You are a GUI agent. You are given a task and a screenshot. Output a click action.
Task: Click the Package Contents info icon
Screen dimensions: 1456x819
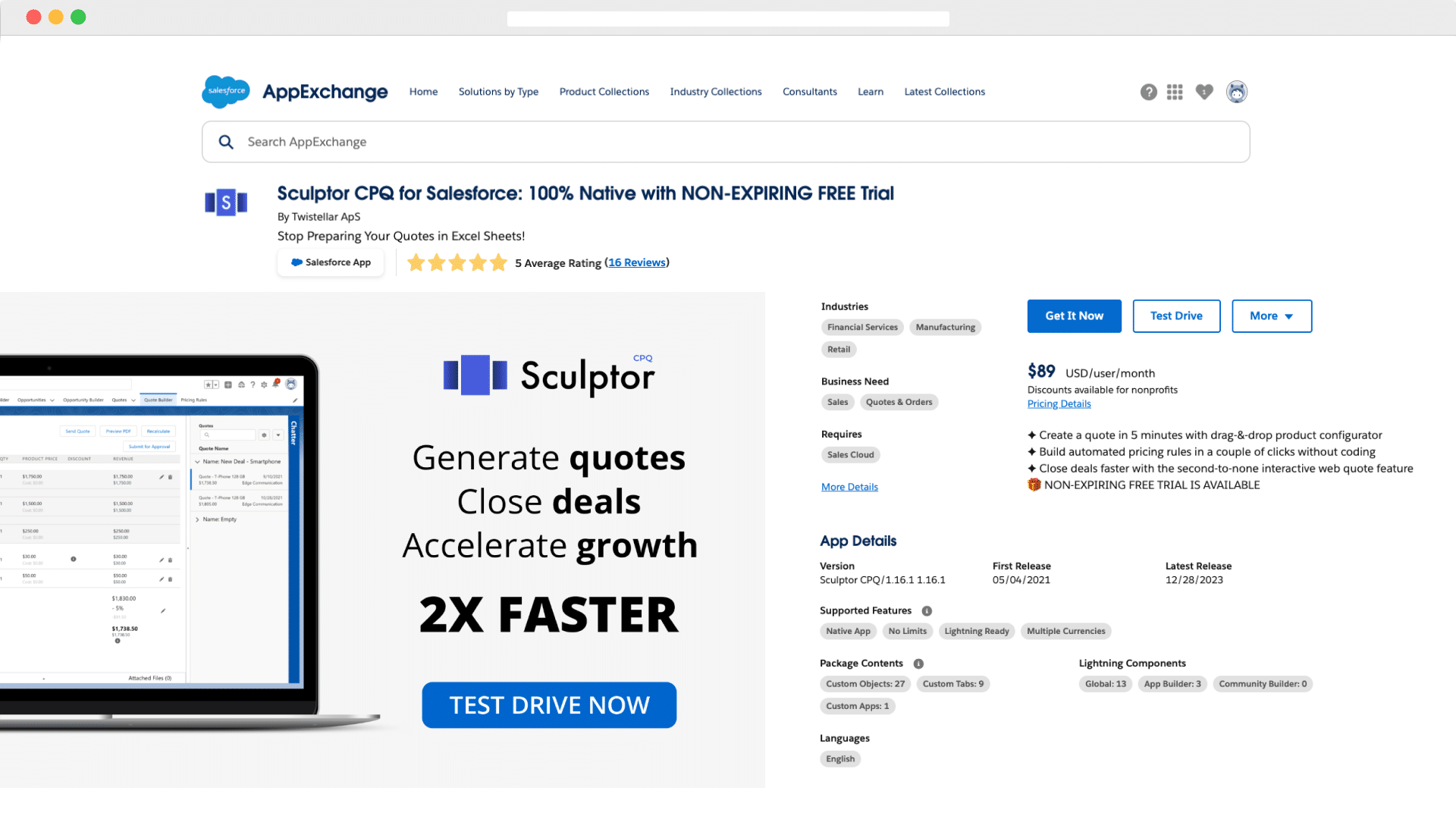918,663
